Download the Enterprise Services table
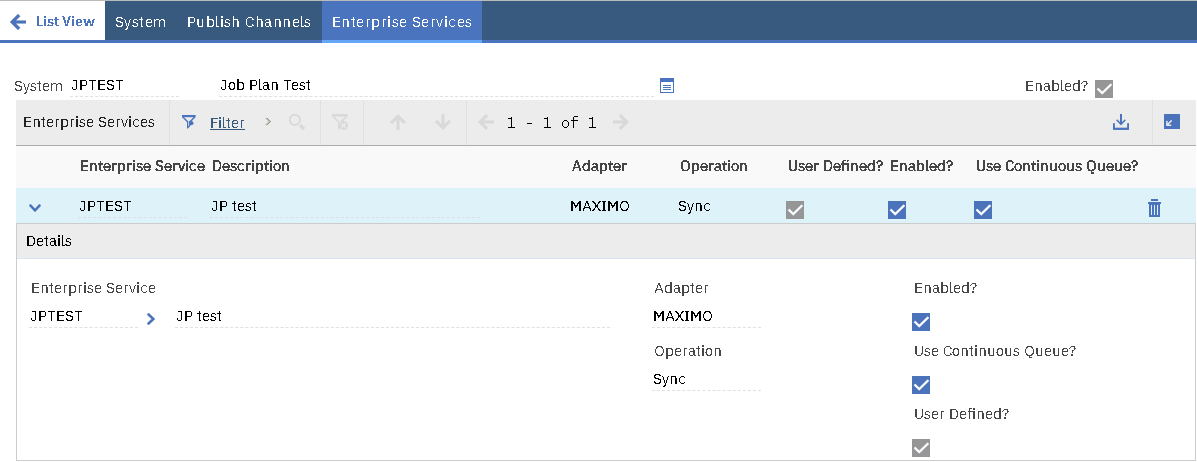Viewport: 1197px width, 462px height. coord(1121,122)
